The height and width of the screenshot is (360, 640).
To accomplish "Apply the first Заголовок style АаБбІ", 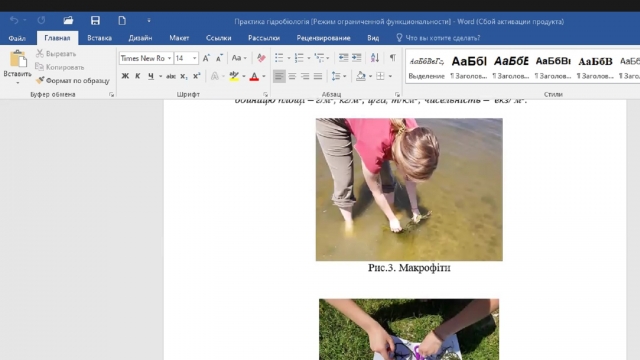I will (469, 67).
